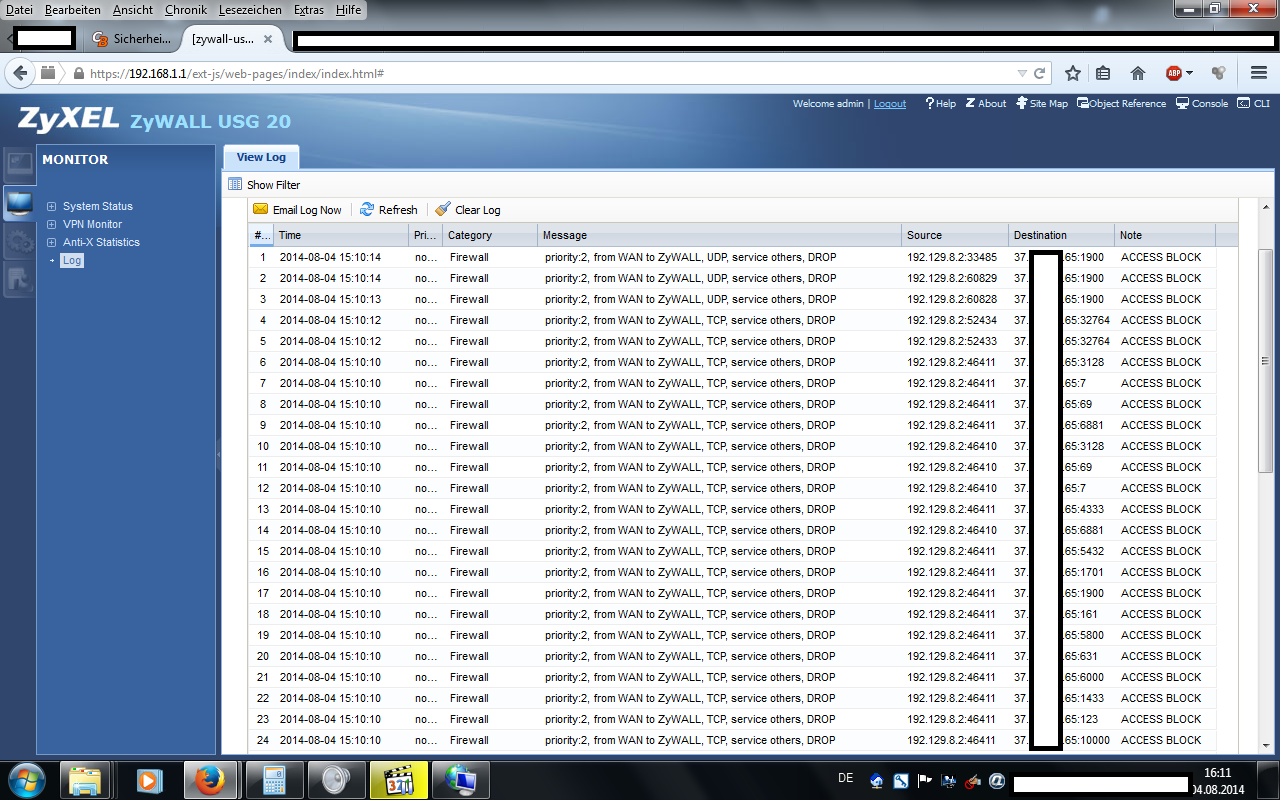
Task: Click the Clear Log brush icon
Action: pyautogui.click(x=443, y=209)
